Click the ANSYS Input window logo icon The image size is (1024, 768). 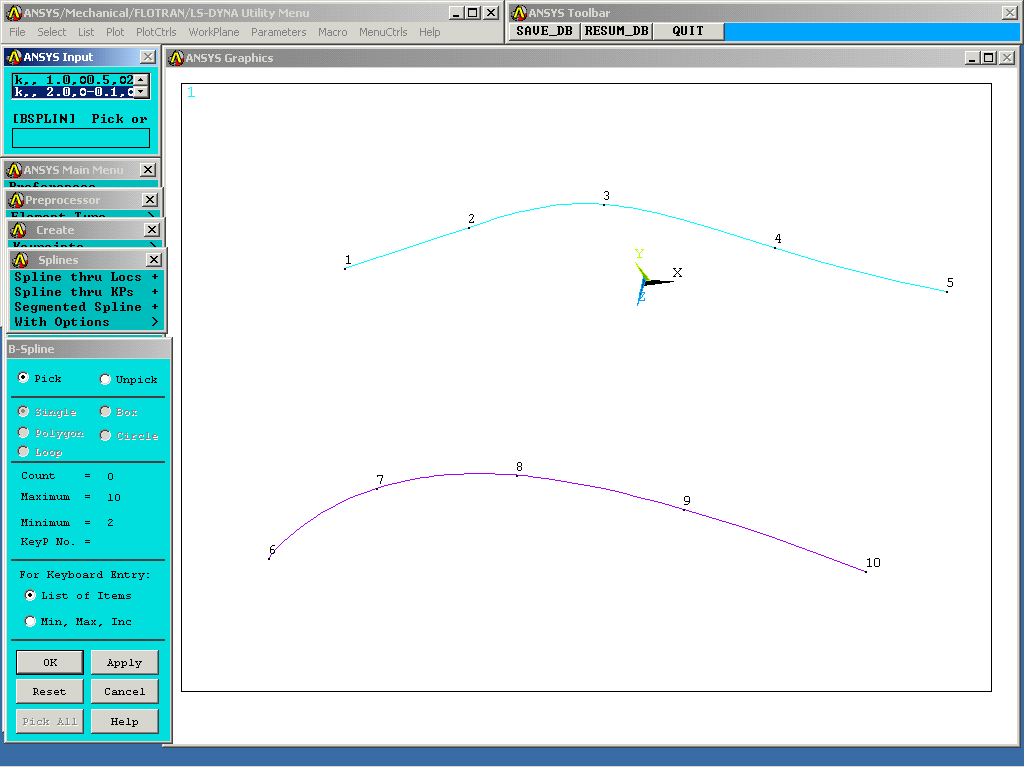(x=14, y=57)
